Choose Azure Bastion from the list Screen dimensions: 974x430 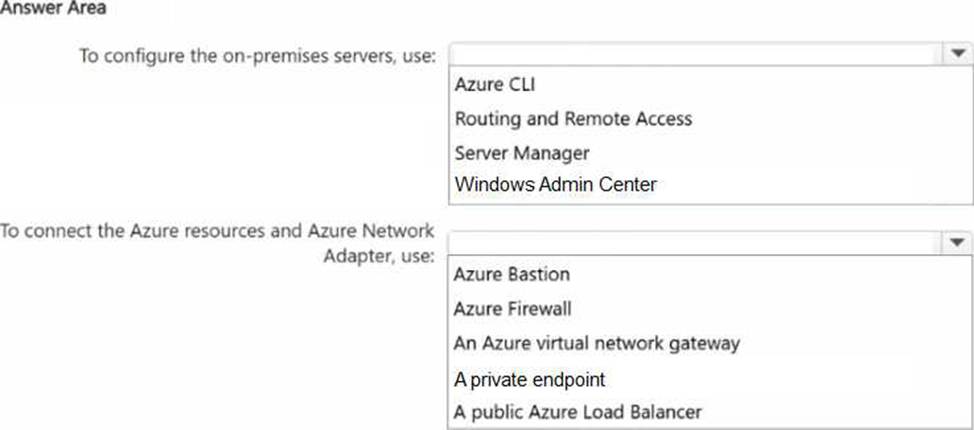pos(511,275)
